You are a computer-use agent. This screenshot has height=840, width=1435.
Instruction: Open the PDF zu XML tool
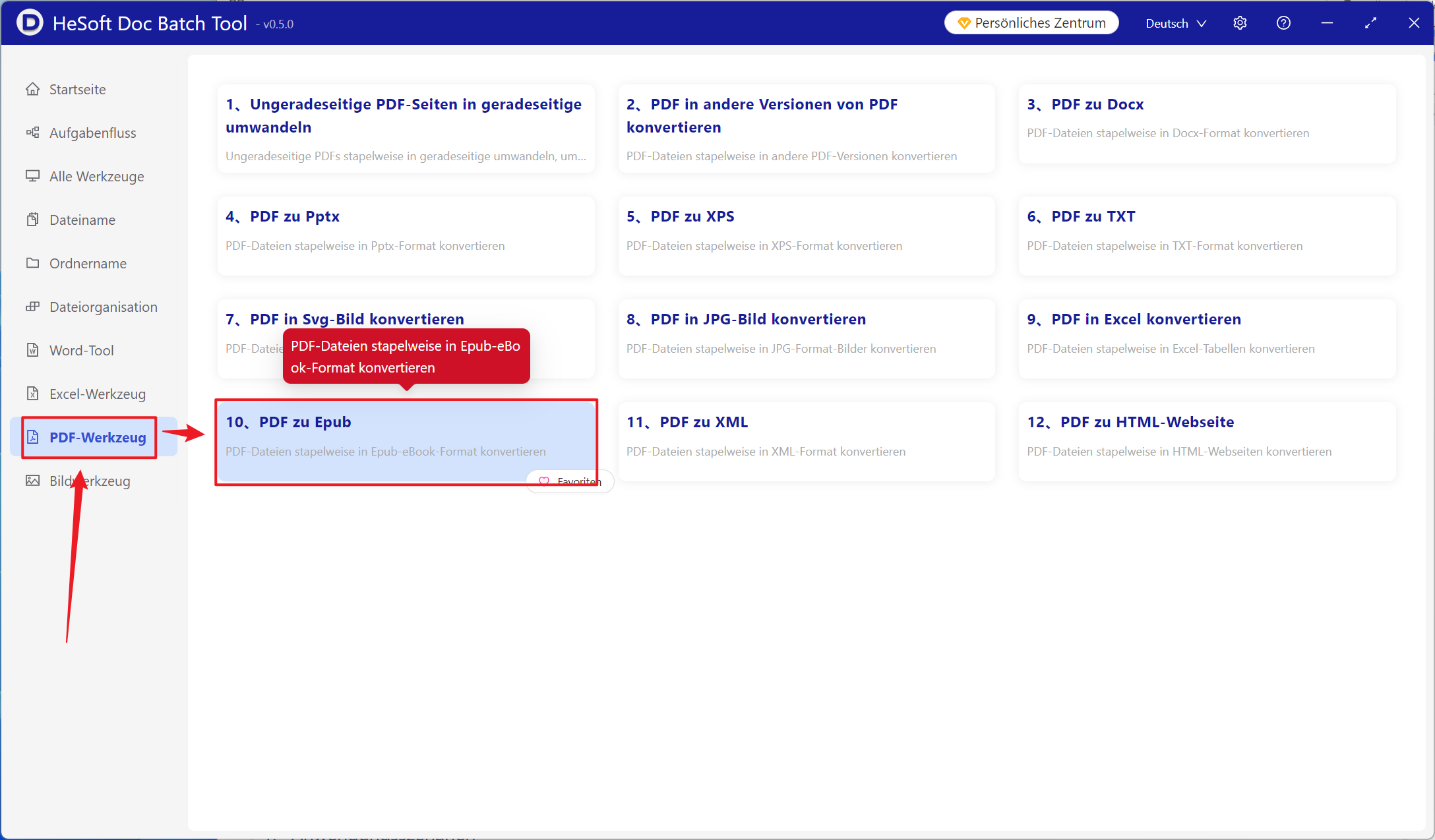[x=807, y=442]
